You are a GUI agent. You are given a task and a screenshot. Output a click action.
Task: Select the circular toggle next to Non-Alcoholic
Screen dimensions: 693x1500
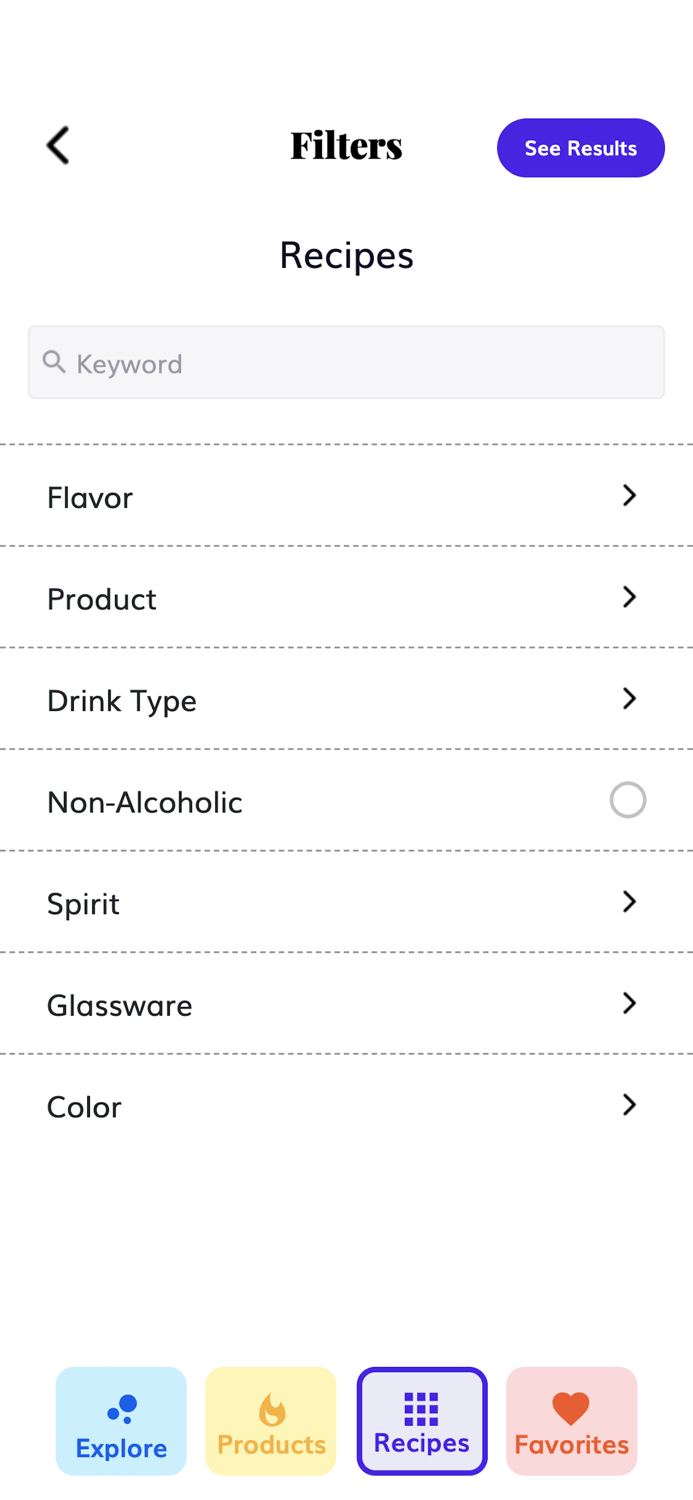point(629,799)
